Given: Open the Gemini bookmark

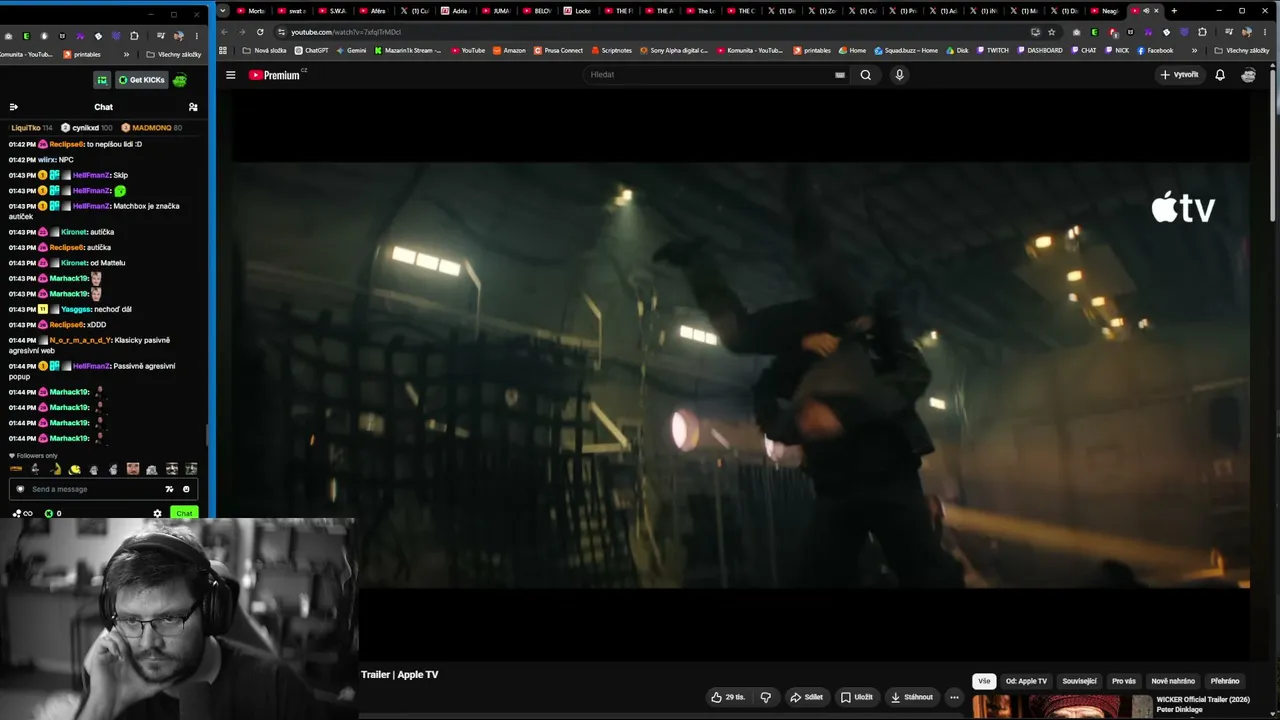Looking at the screenshot, I should pos(351,50).
